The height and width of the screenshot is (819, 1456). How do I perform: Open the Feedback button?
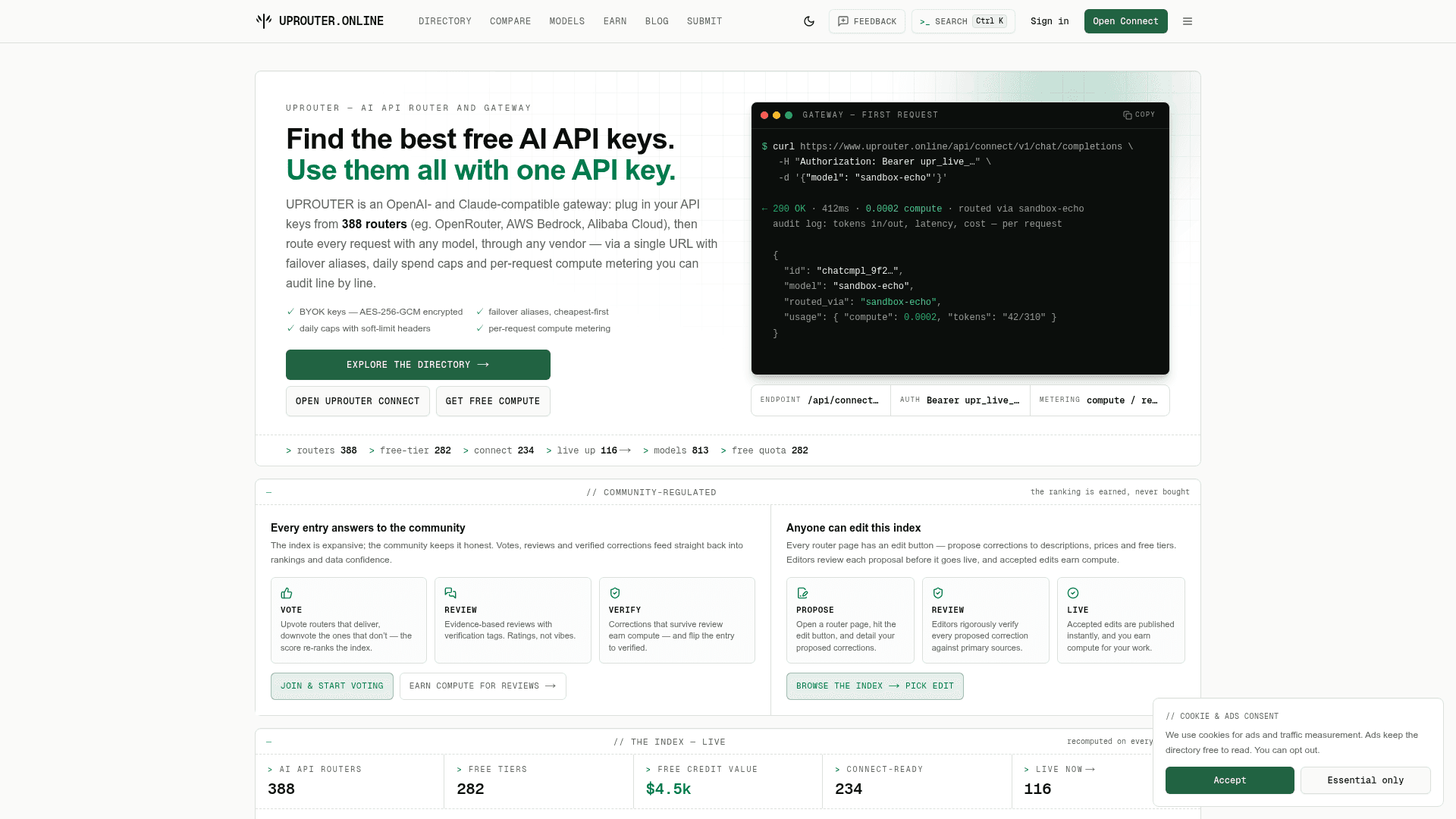click(867, 21)
